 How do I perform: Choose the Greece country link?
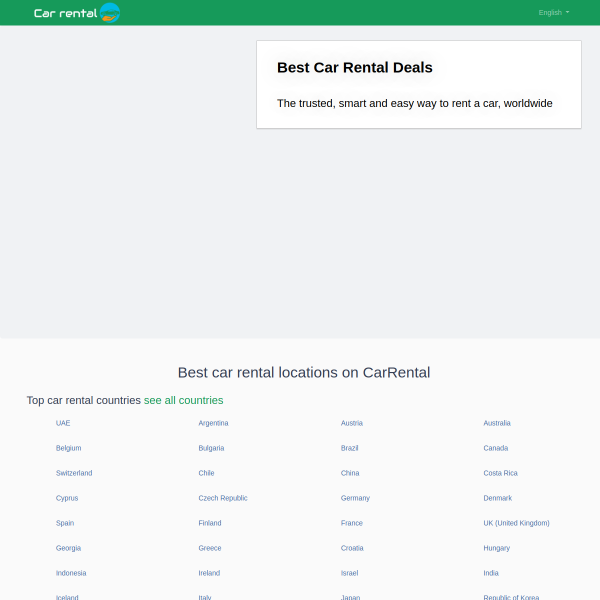click(210, 548)
